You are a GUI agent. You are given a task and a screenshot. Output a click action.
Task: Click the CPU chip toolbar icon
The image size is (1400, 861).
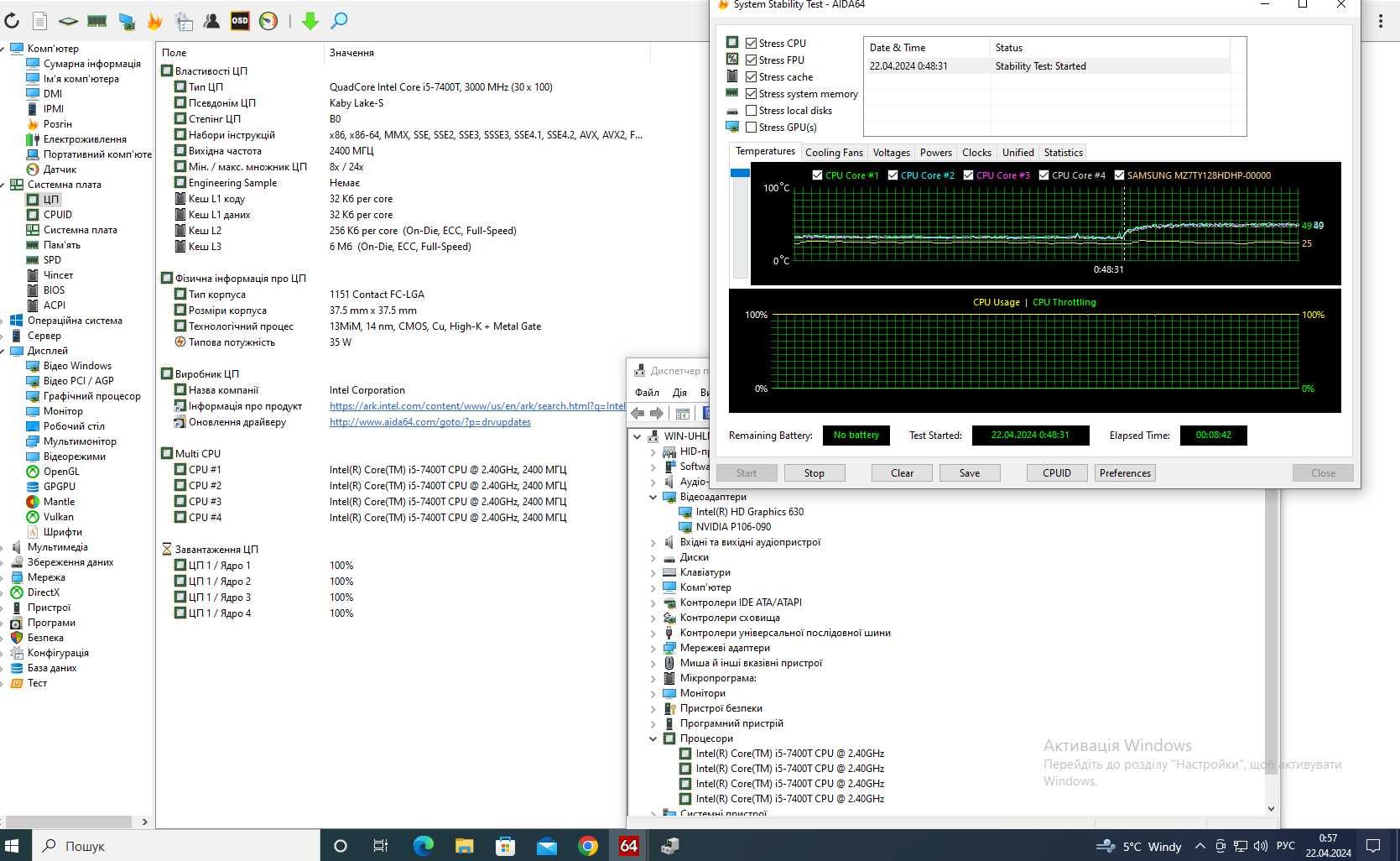pyautogui.click(x=69, y=21)
